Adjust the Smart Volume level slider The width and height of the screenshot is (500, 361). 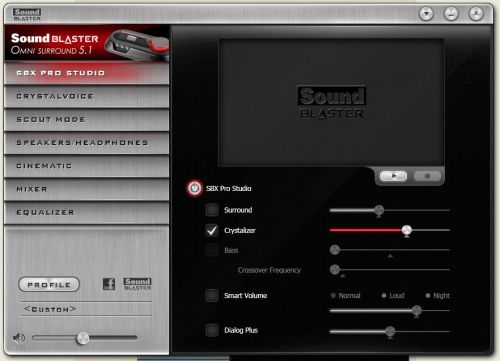[416, 311]
